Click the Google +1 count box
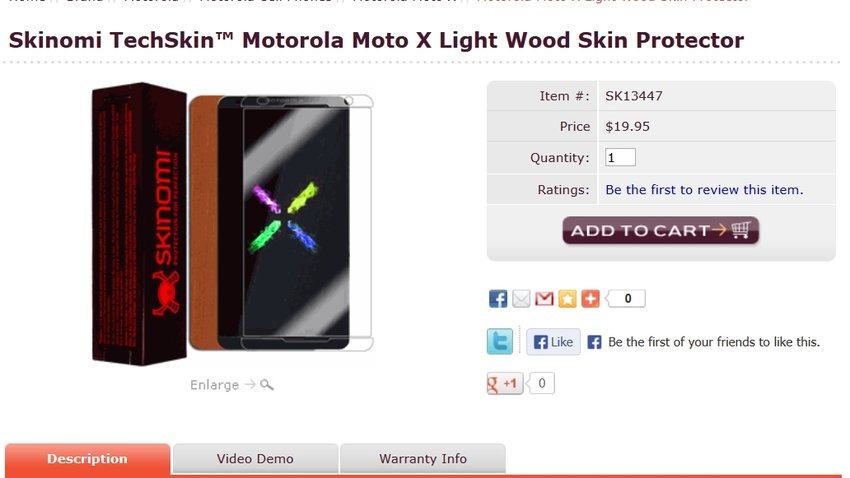The width and height of the screenshot is (850, 478). [x=541, y=384]
